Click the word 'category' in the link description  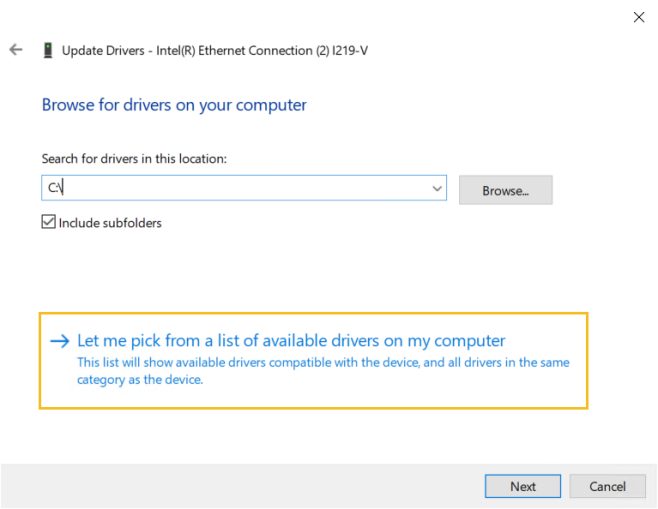(103, 379)
